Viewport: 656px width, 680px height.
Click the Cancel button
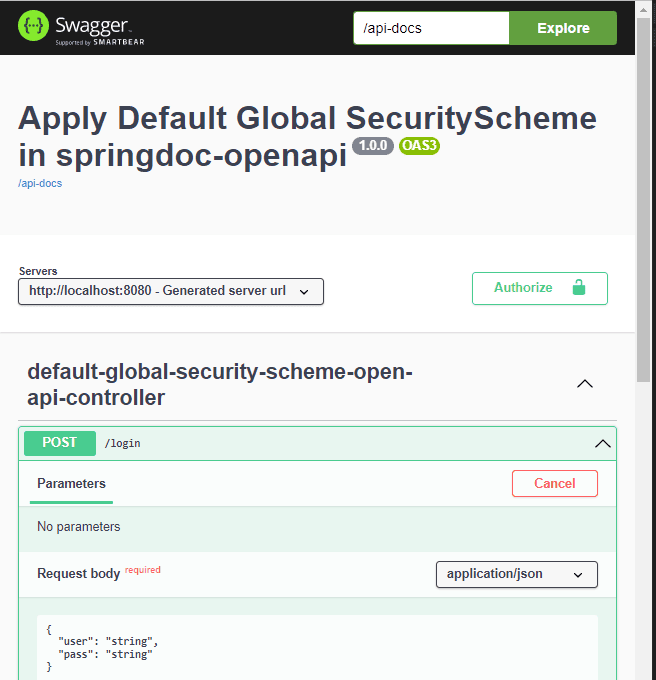[x=554, y=484]
